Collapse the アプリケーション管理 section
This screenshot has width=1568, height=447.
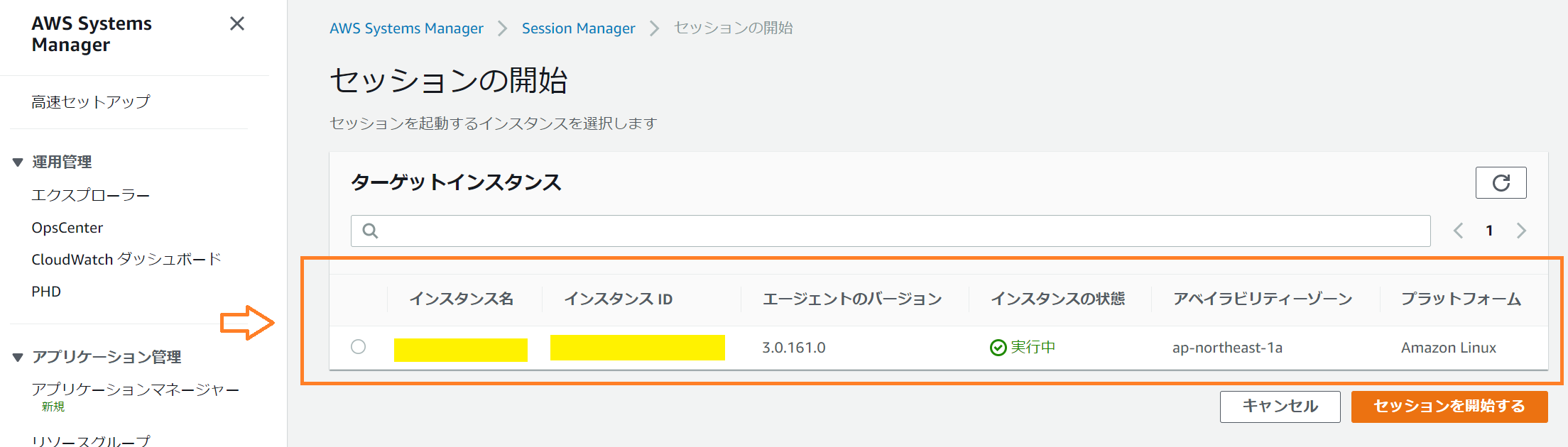pyautogui.click(x=18, y=357)
